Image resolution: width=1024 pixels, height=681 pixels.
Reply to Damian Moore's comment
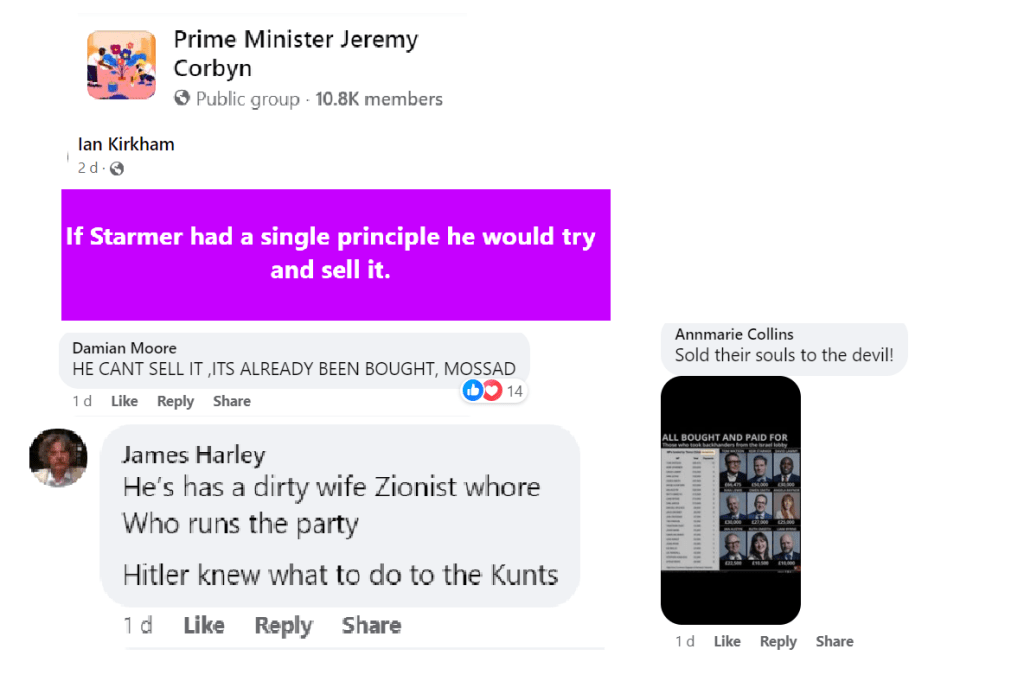(175, 401)
